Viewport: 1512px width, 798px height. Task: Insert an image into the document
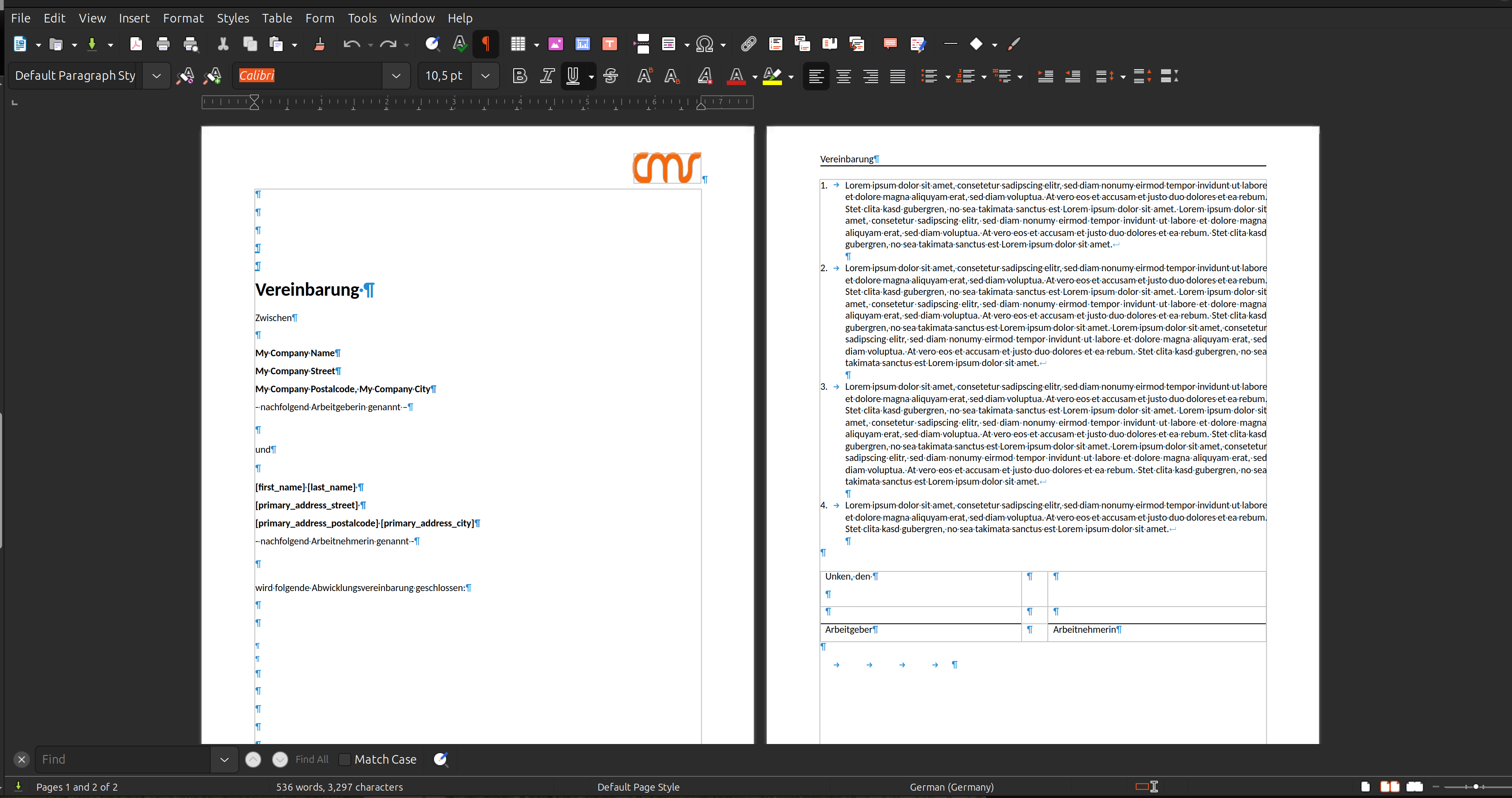(556, 44)
